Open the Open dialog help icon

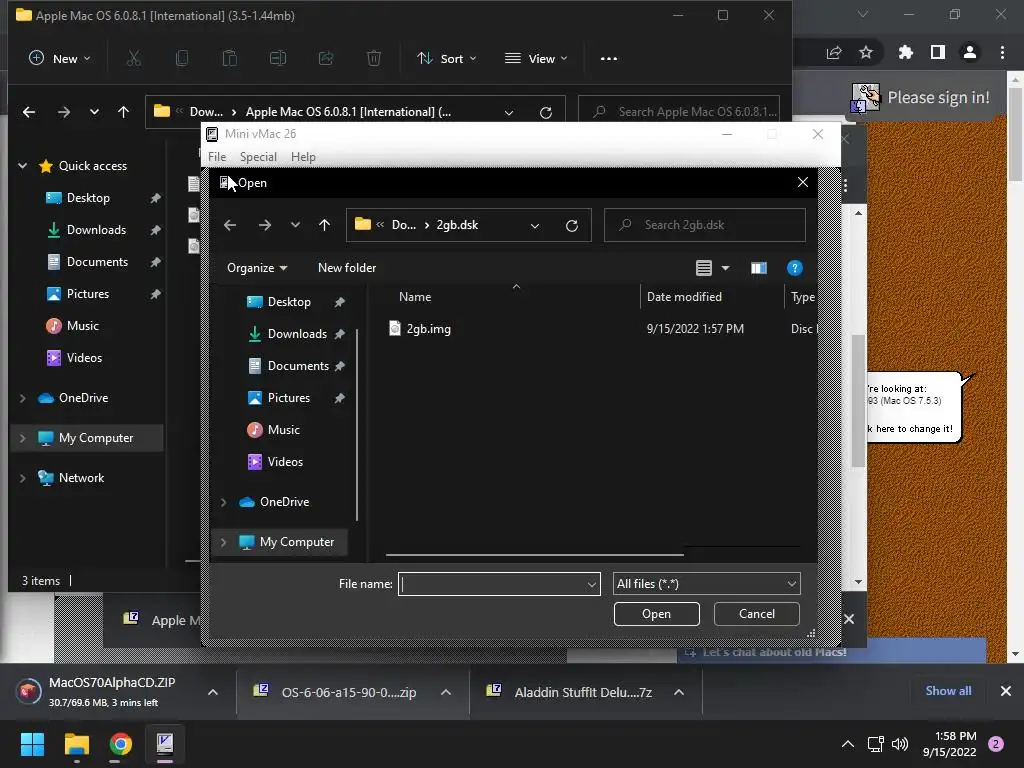click(794, 268)
